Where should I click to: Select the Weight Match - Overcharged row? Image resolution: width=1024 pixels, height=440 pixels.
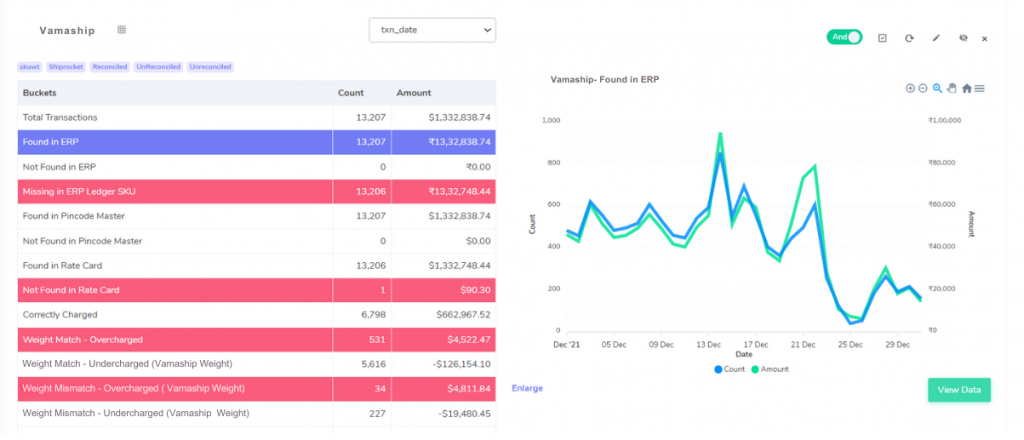257,339
